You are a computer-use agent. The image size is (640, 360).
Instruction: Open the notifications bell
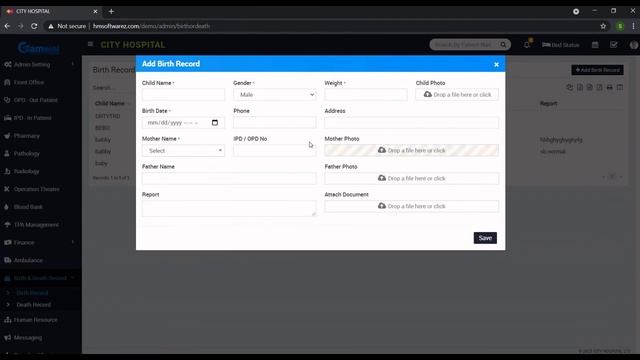(x=527, y=44)
